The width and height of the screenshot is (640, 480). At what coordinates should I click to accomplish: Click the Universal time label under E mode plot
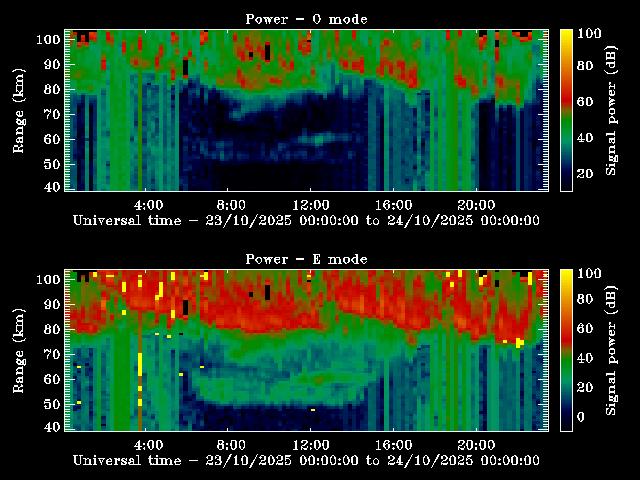(x=306, y=460)
